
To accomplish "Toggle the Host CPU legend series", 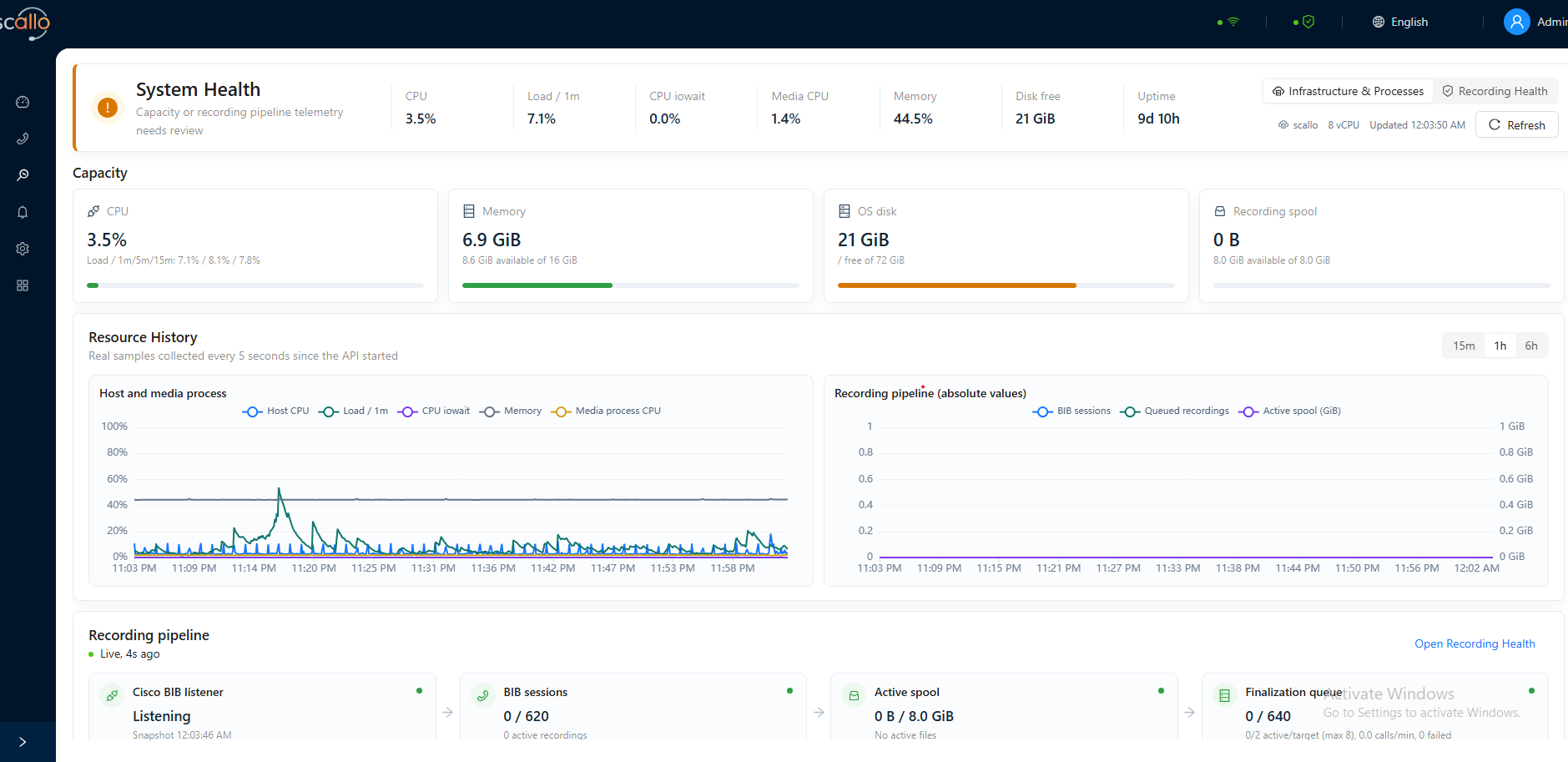I will click(275, 411).
